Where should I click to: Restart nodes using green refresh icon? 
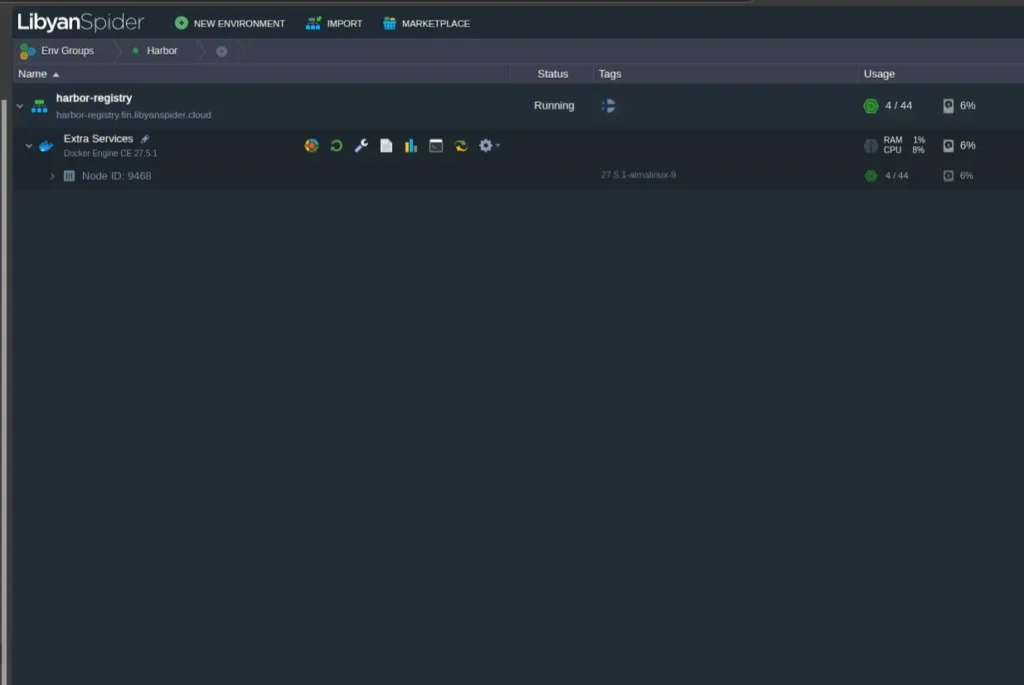tap(336, 146)
